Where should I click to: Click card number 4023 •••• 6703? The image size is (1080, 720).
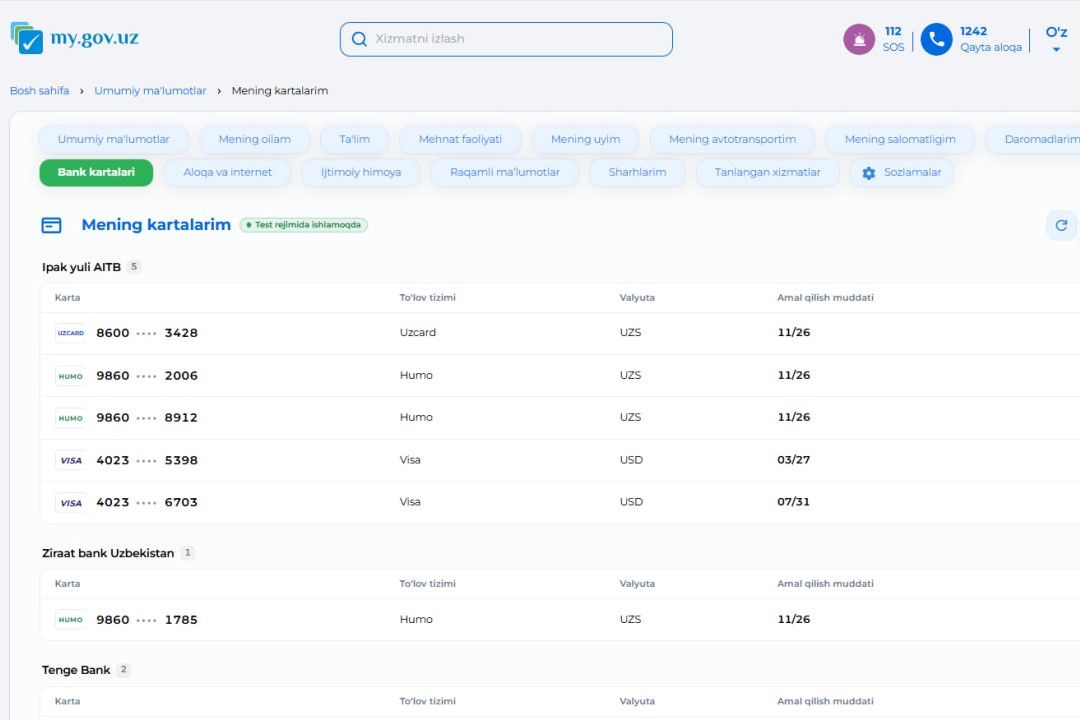[x=147, y=503]
